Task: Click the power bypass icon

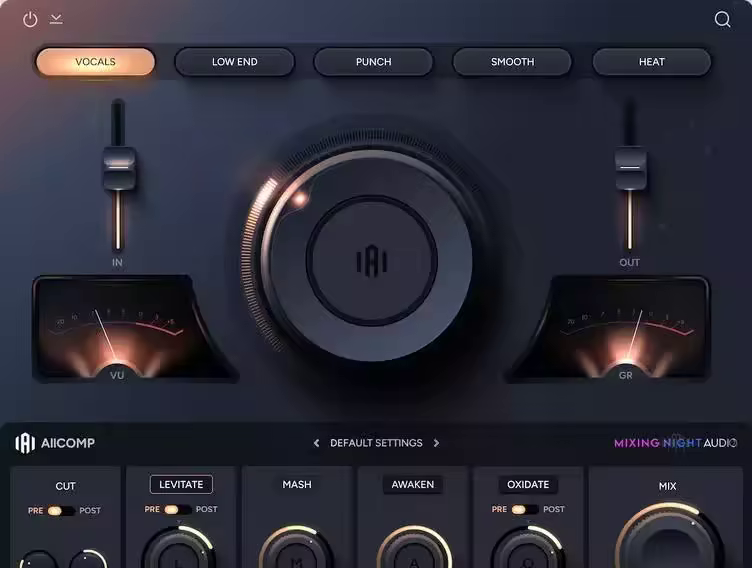Action: point(30,19)
